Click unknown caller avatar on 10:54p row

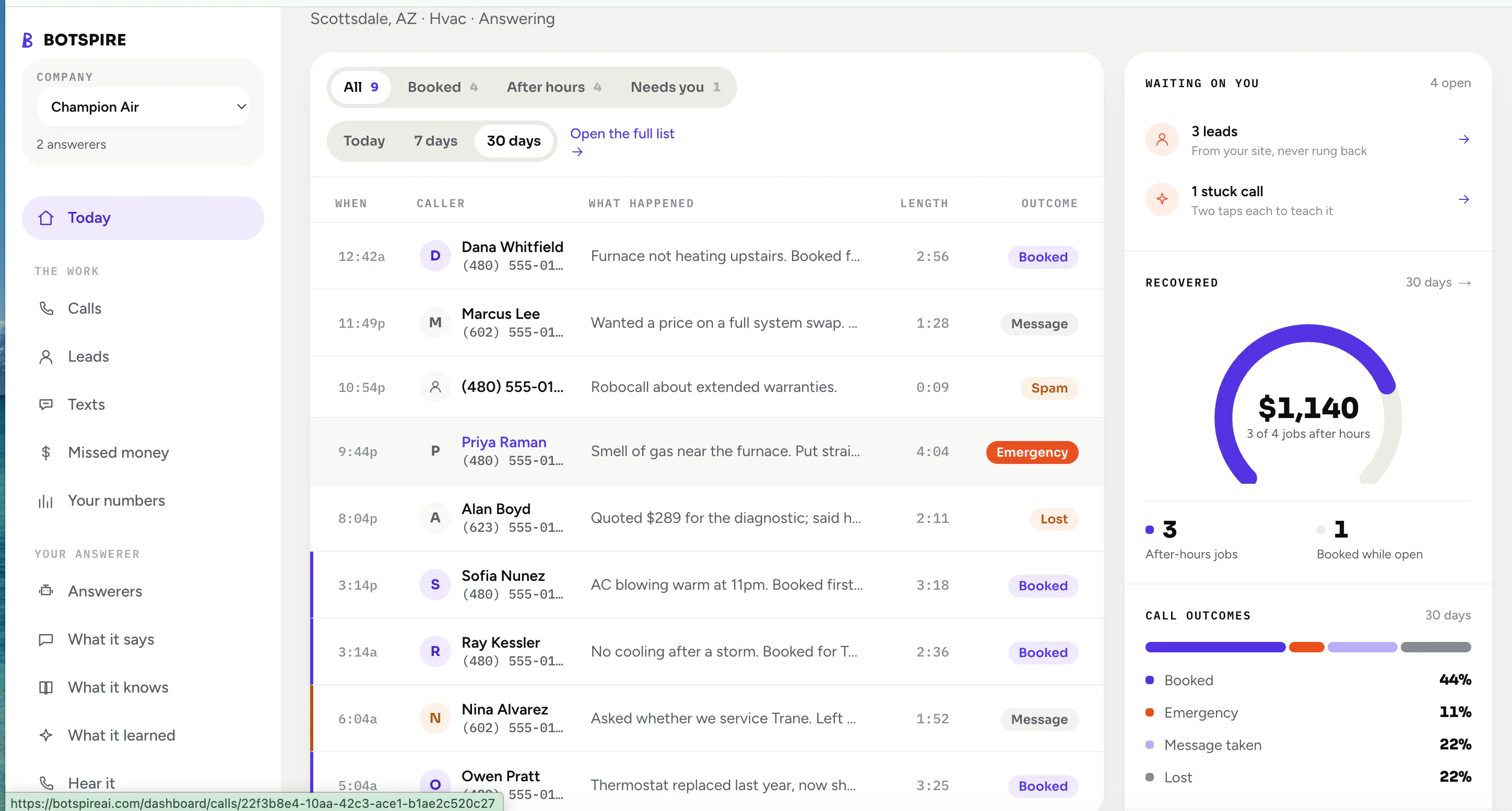pyautogui.click(x=435, y=387)
